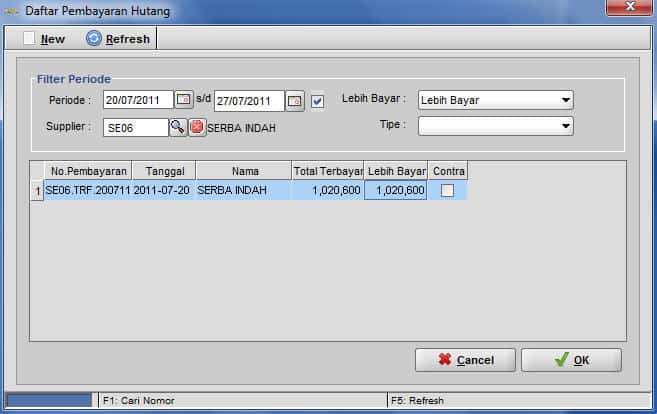The height and width of the screenshot is (414, 657).
Task: Click the Contra column header
Action: (x=448, y=171)
